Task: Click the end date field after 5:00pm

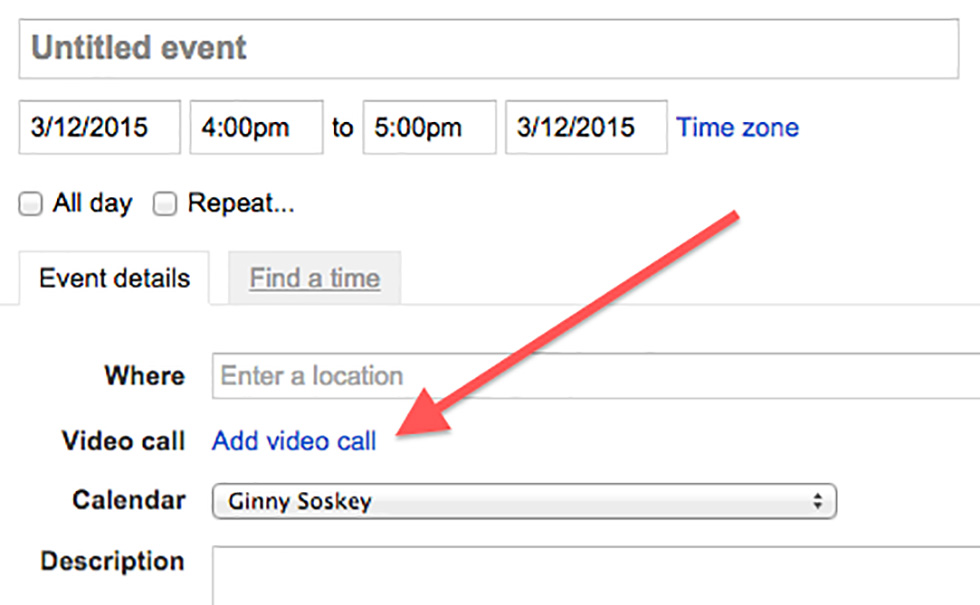Action: (586, 127)
